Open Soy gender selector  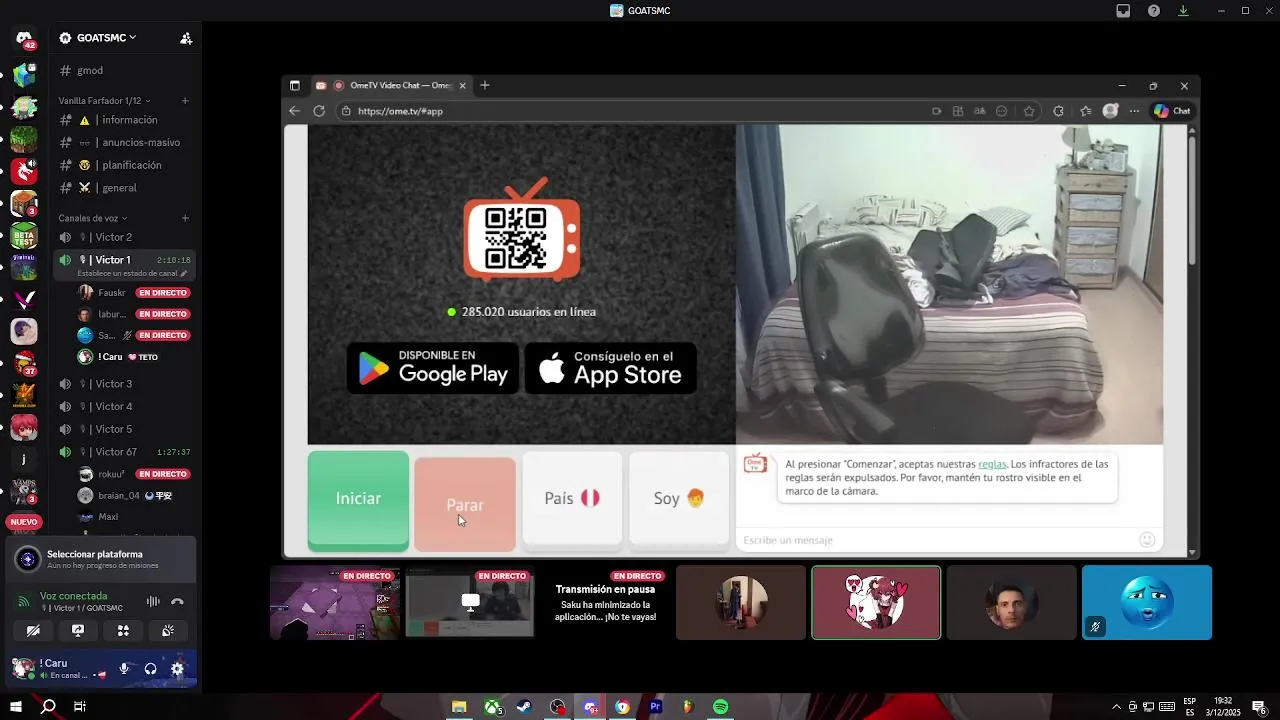[x=679, y=498]
